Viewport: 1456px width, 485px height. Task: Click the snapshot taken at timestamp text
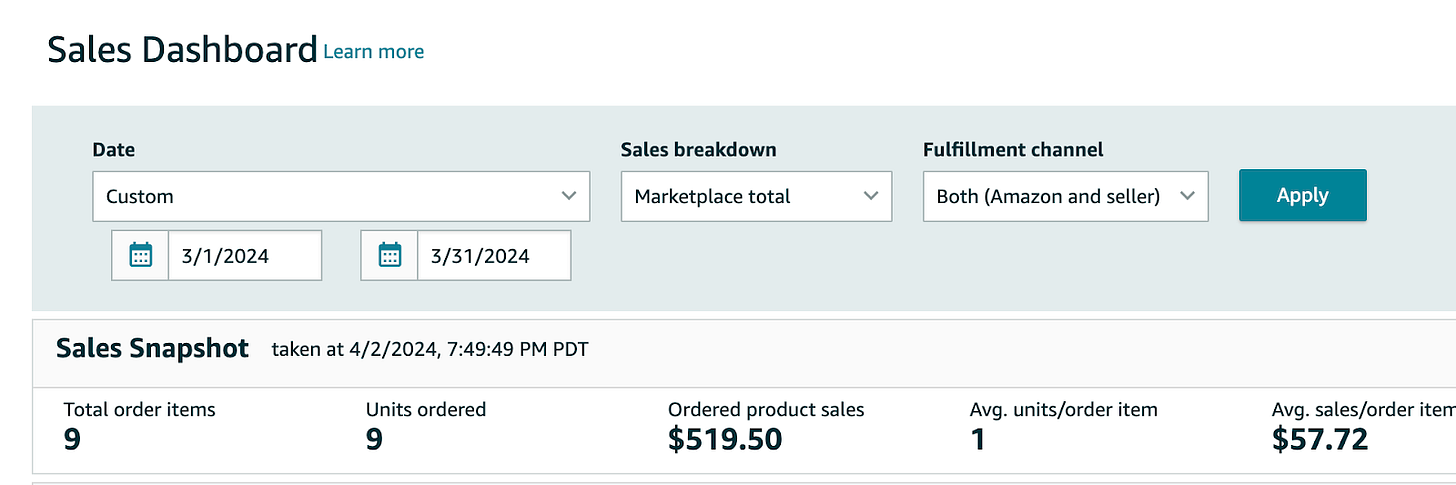click(430, 349)
